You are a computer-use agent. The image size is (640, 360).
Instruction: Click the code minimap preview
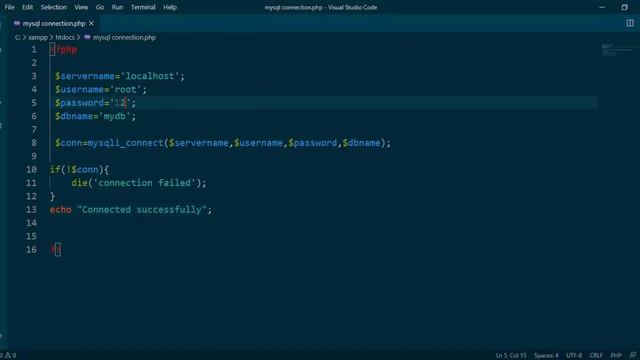616,50
